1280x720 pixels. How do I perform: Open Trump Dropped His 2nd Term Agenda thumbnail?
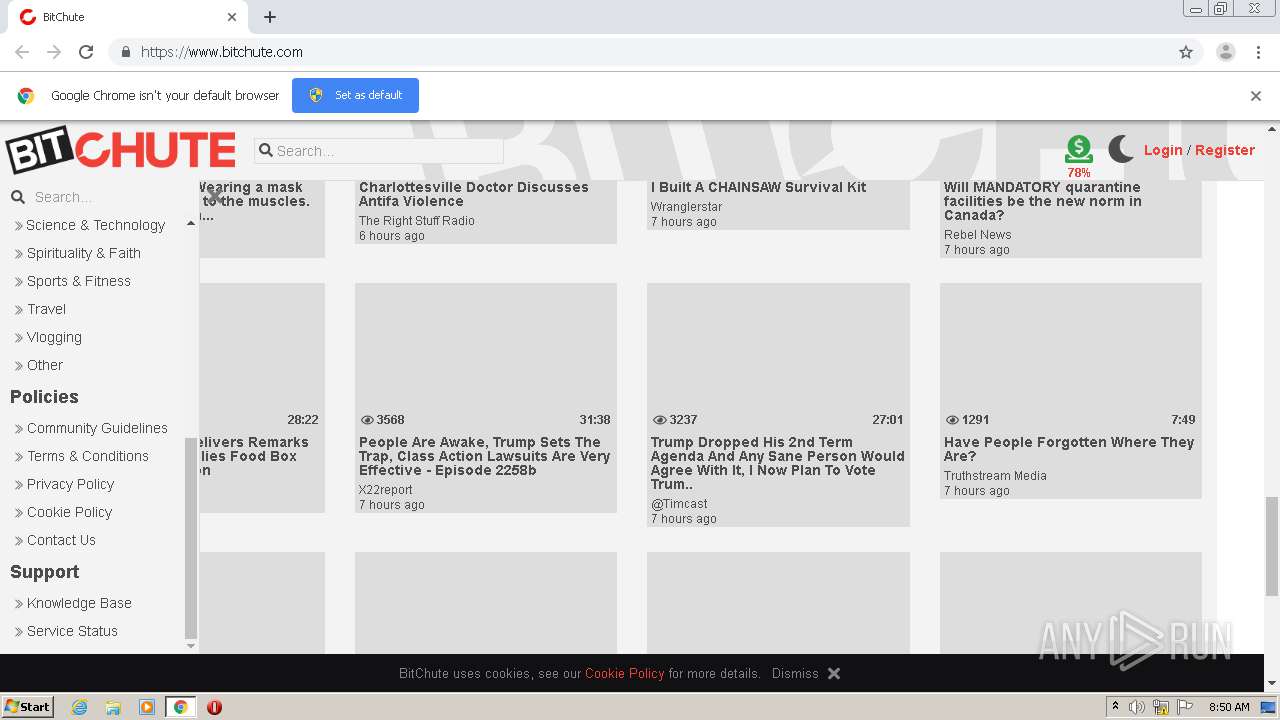coord(778,357)
